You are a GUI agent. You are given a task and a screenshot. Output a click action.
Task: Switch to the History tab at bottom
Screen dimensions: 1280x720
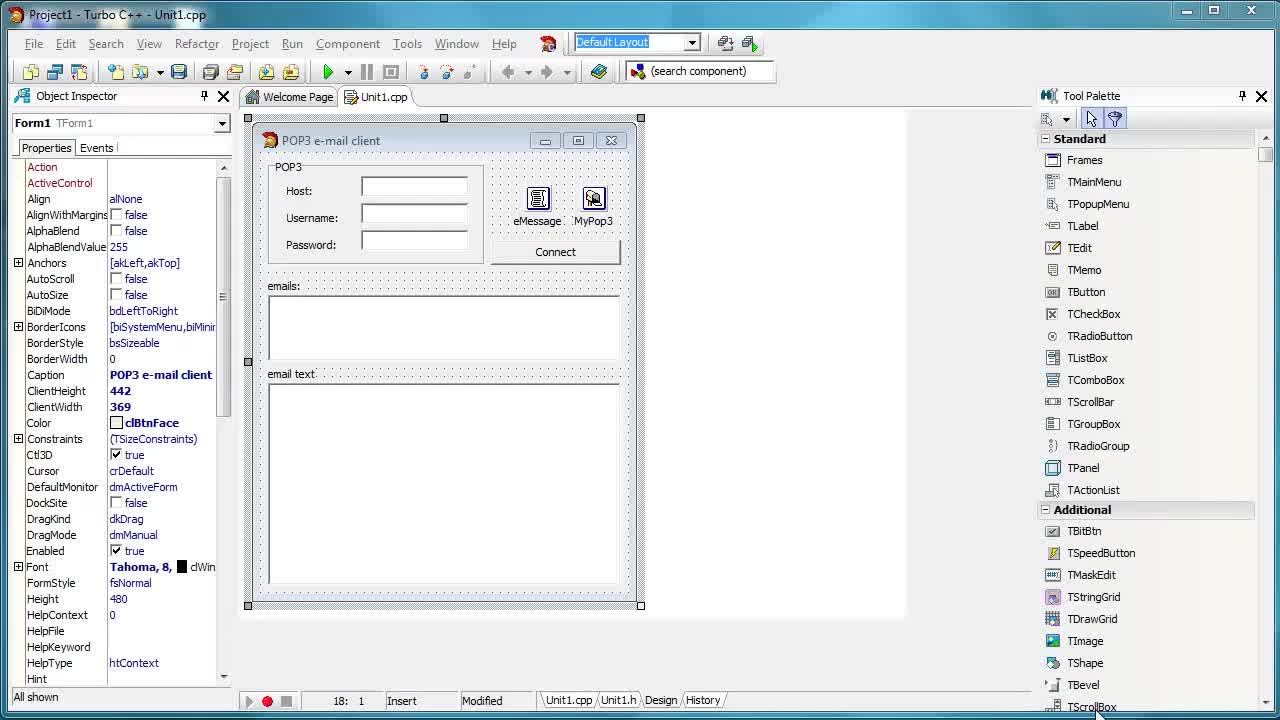click(x=702, y=700)
